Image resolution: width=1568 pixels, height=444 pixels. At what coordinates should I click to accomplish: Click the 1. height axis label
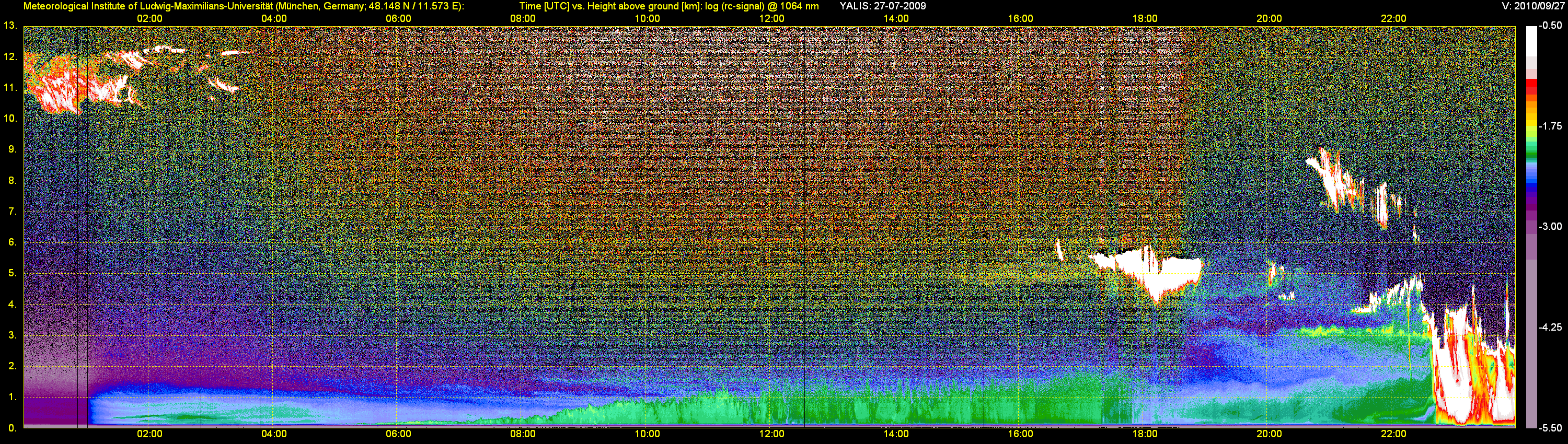pos(12,397)
